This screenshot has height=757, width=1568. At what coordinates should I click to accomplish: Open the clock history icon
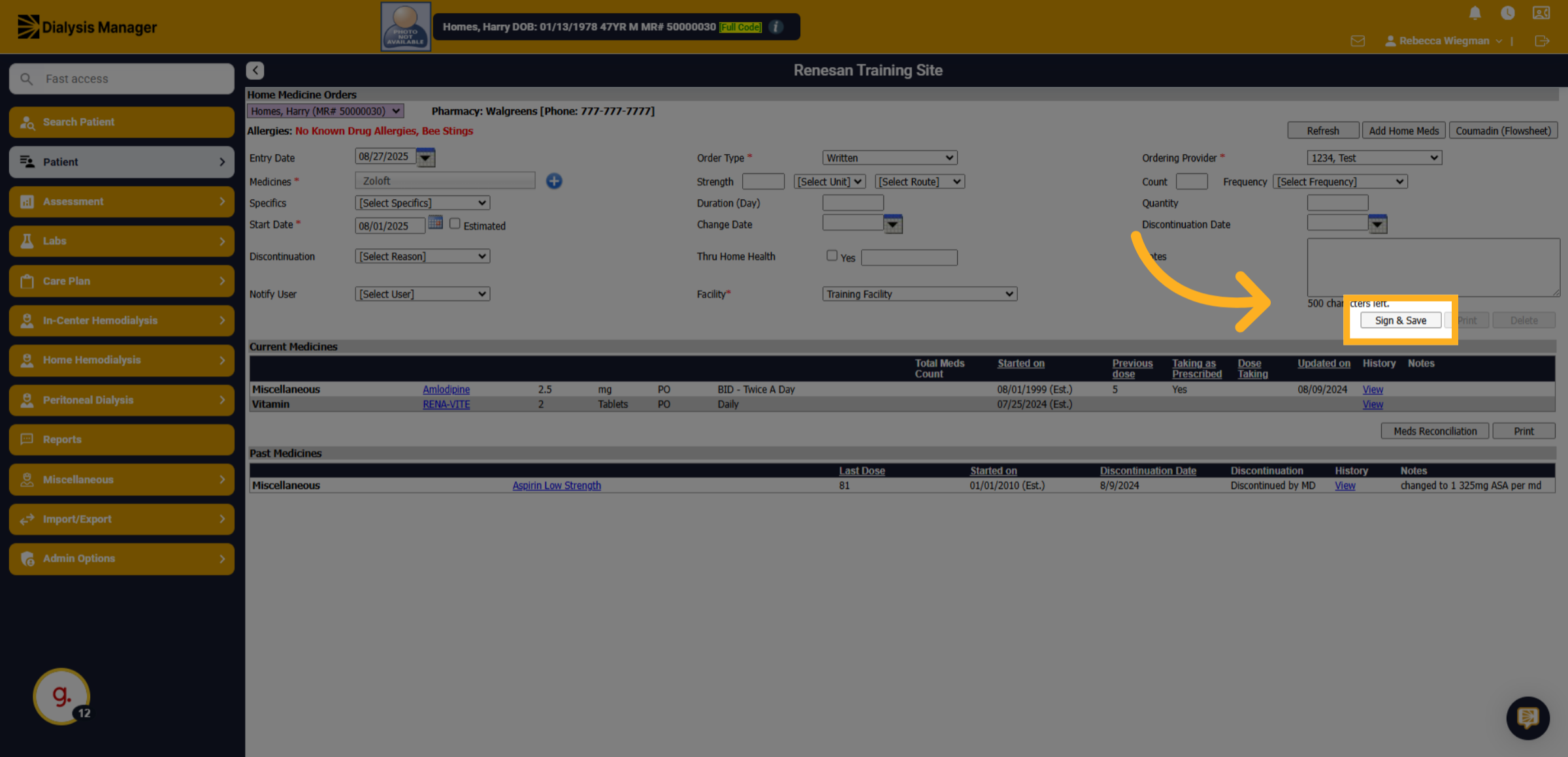[x=1507, y=12]
